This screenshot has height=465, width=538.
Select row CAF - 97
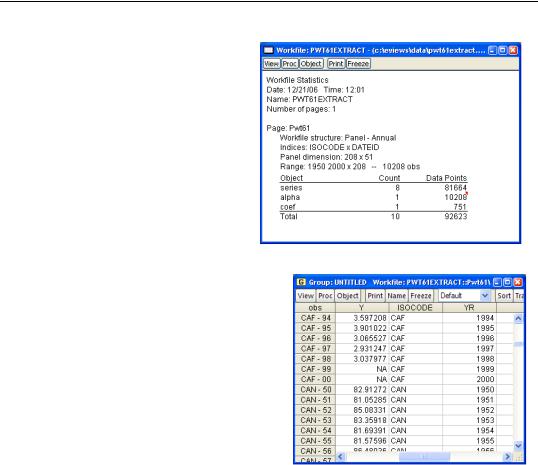point(315,349)
